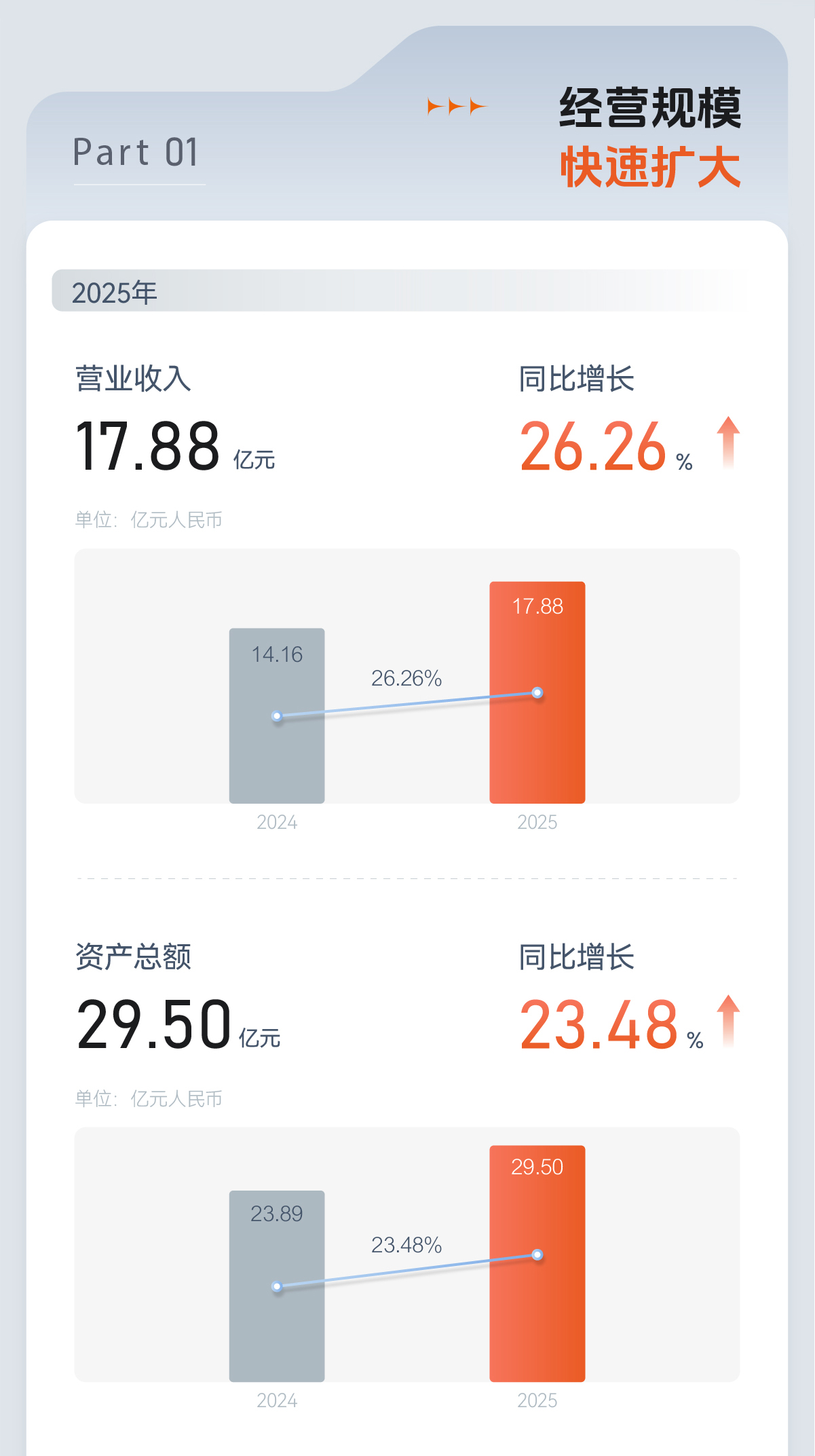Image resolution: width=815 pixels, height=1456 pixels.
Task: Click the 营业收入 heading
Action: click(x=133, y=379)
